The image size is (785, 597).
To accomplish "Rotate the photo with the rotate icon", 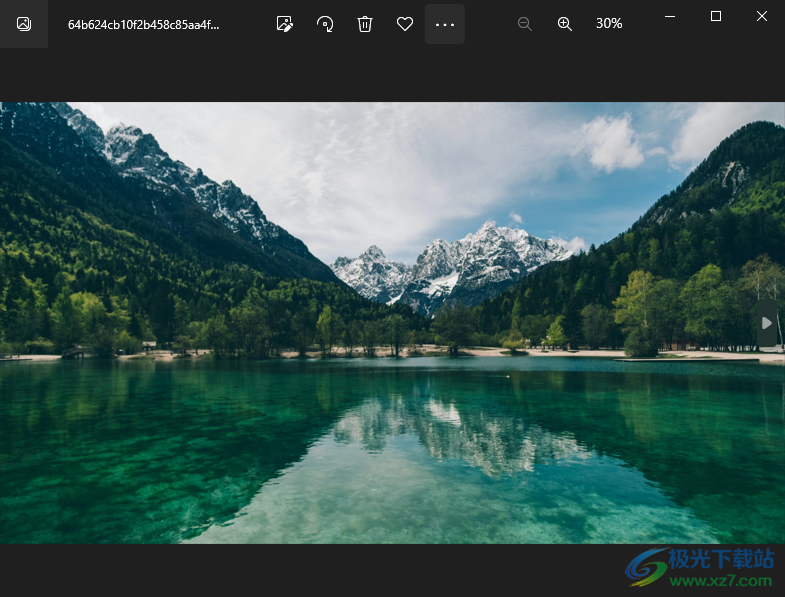I will coord(325,24).
